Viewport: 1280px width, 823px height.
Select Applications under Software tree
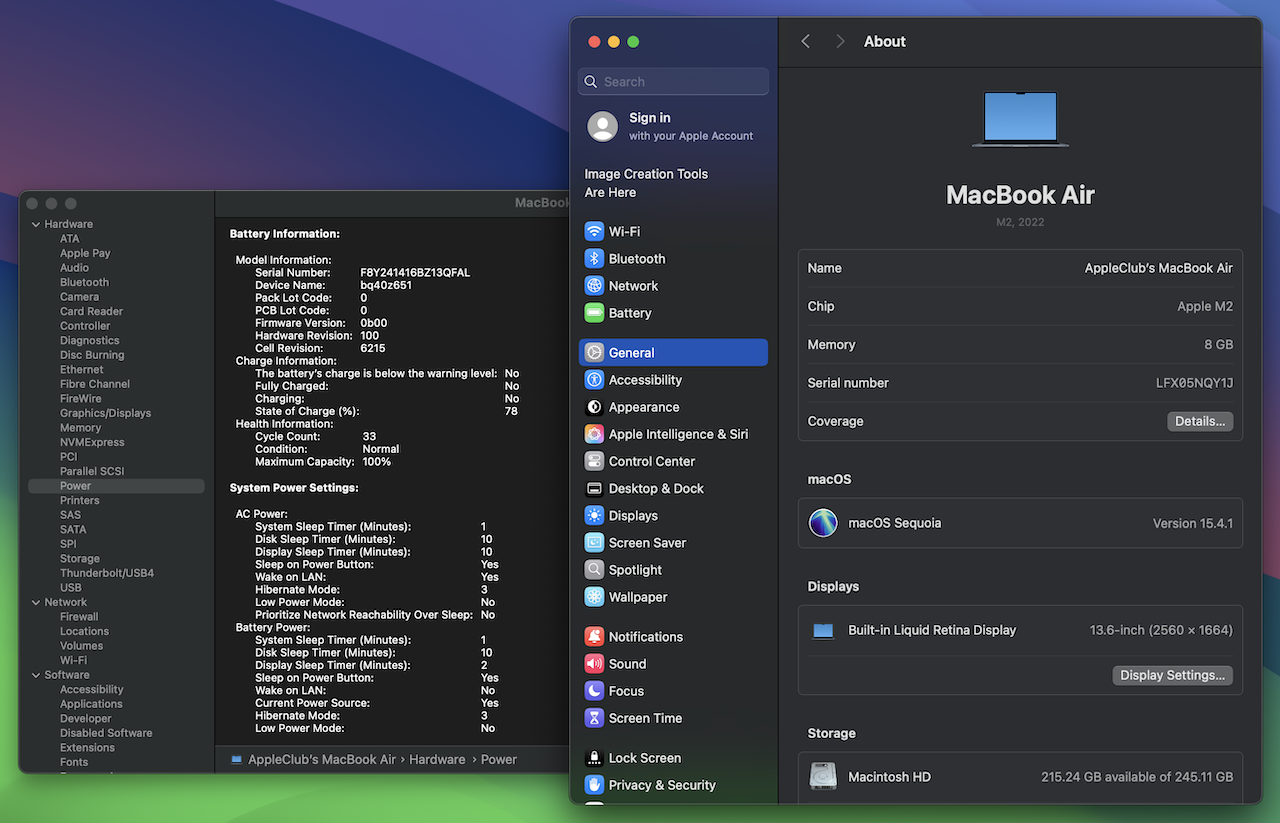tap(91, 704)
